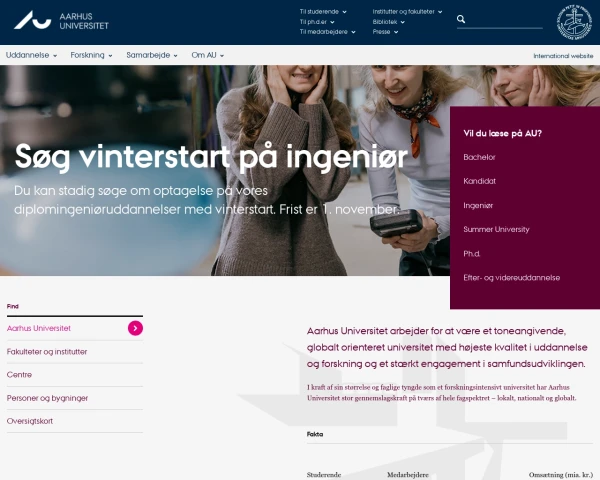Click the Find heading
This screenshot has width=600, height=480.
click(x=13, y=306)
